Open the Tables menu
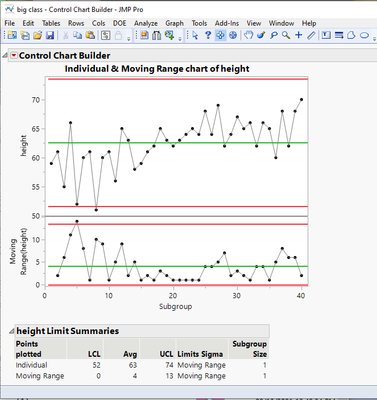Viewport: 377px width, 400px height. coord(51,23)
